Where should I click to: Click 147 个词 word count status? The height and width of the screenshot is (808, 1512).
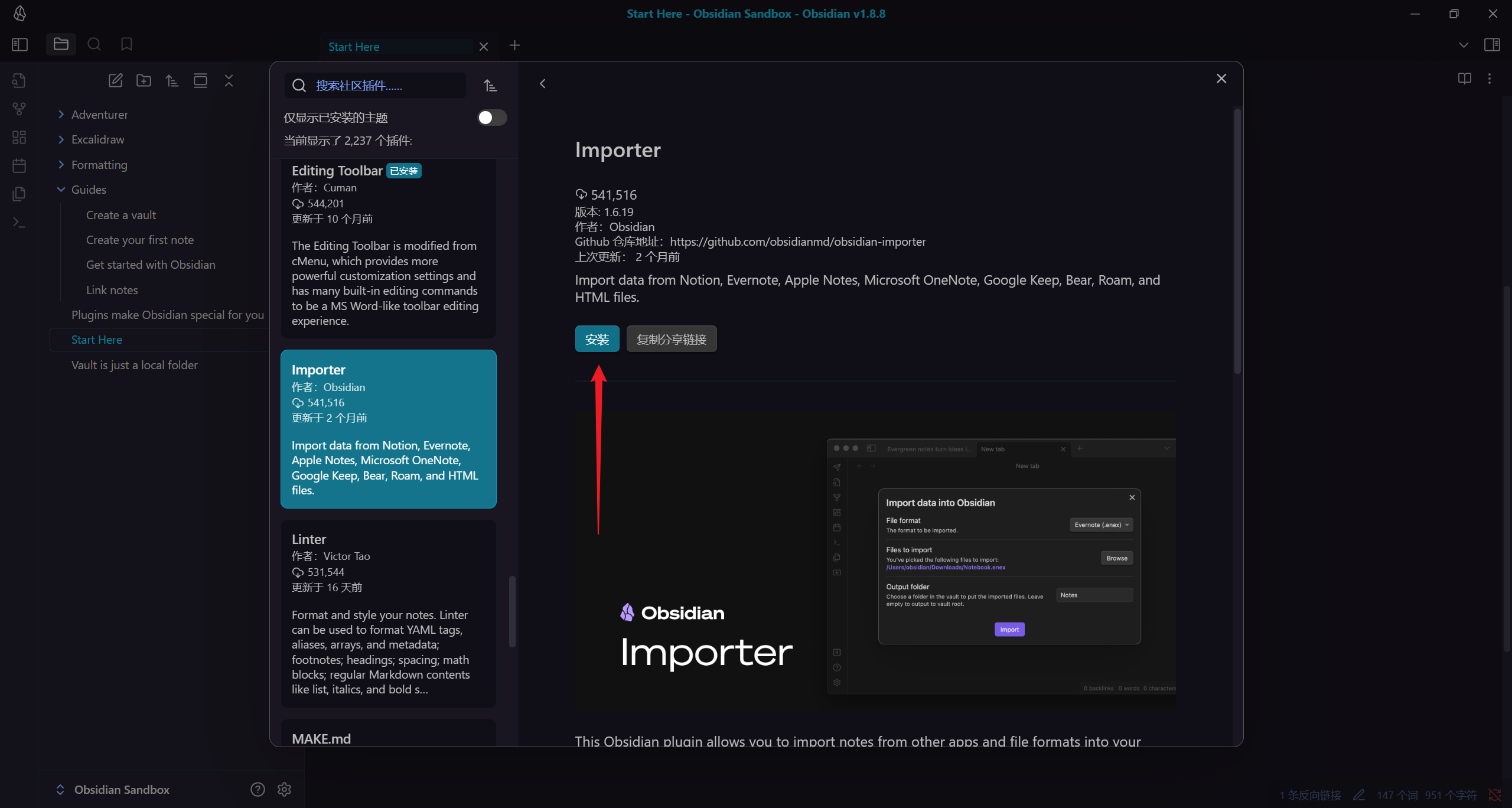pos(1397,795)
